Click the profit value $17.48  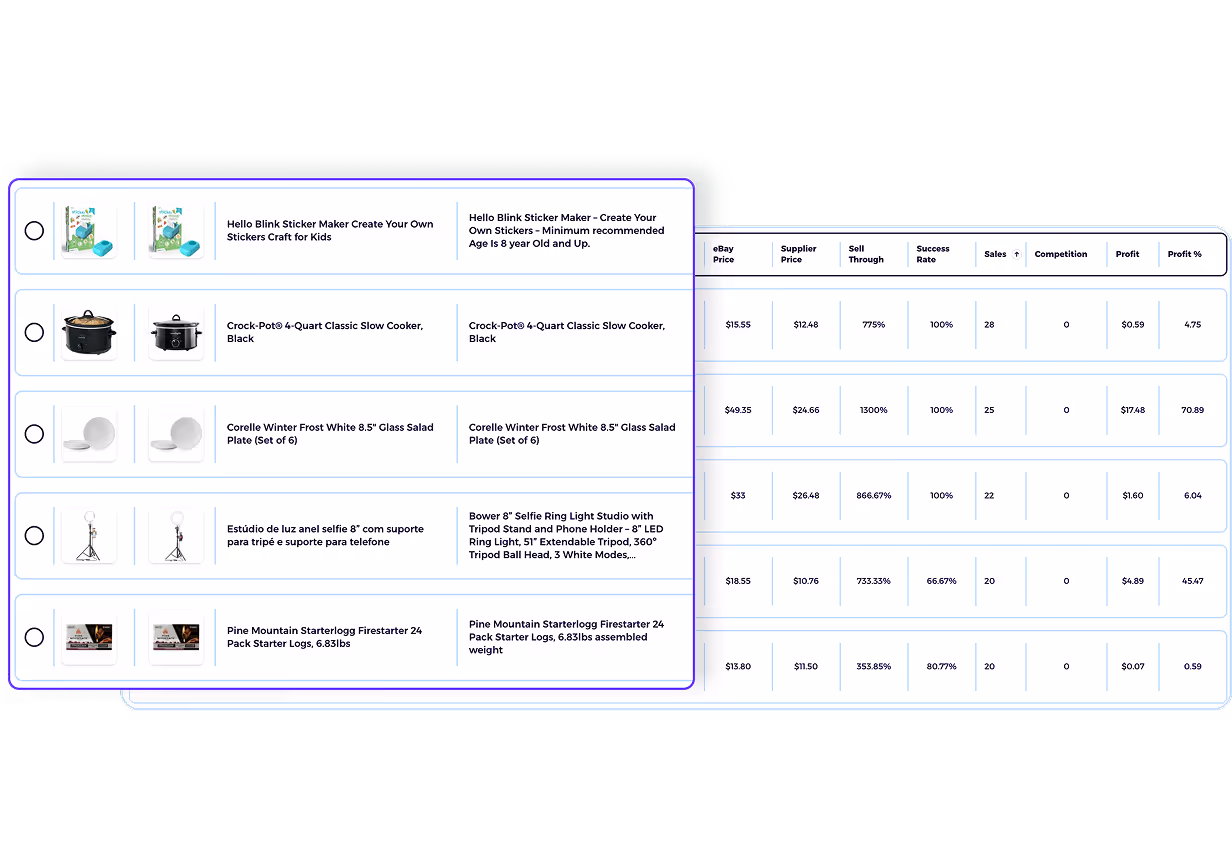(x=1133, y=410)
